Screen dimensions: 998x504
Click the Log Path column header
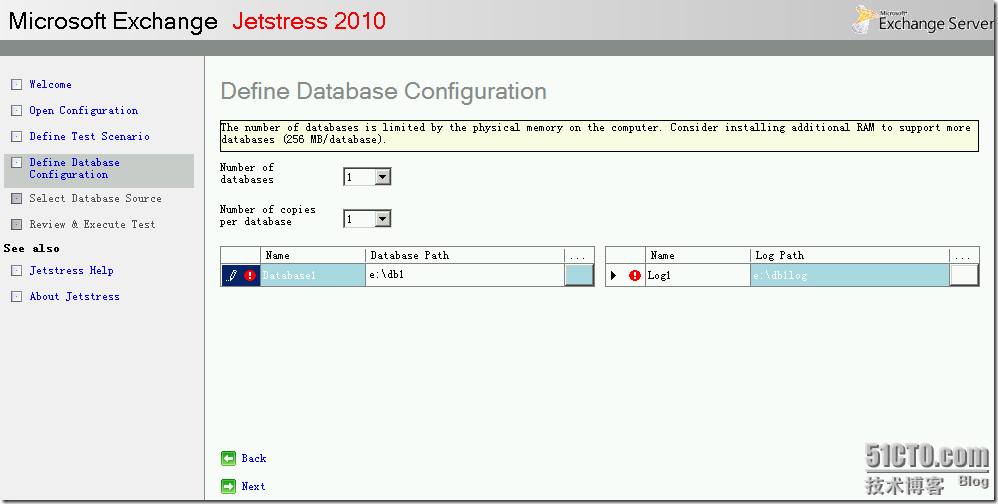click(x=850, y=255)
